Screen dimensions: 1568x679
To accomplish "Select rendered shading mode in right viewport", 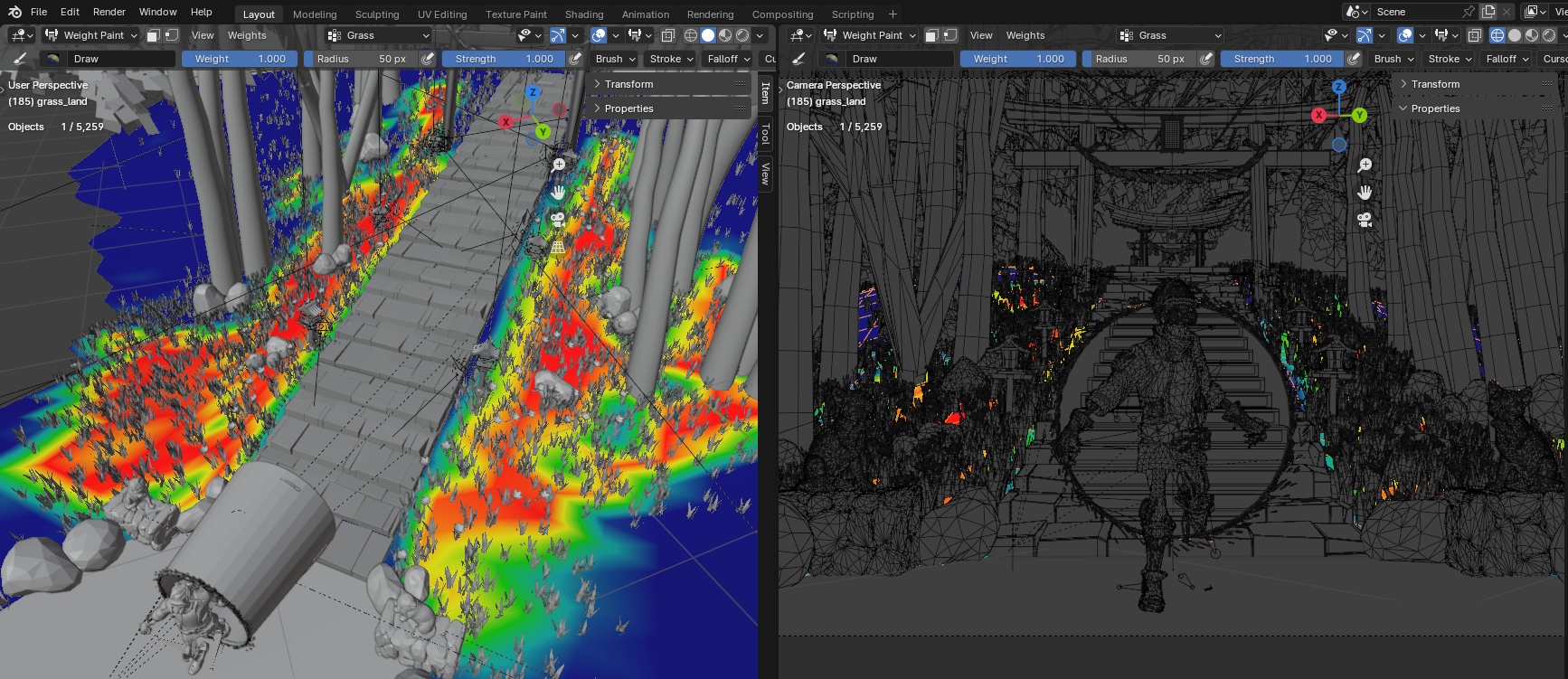I will (x=1549, y=35).
